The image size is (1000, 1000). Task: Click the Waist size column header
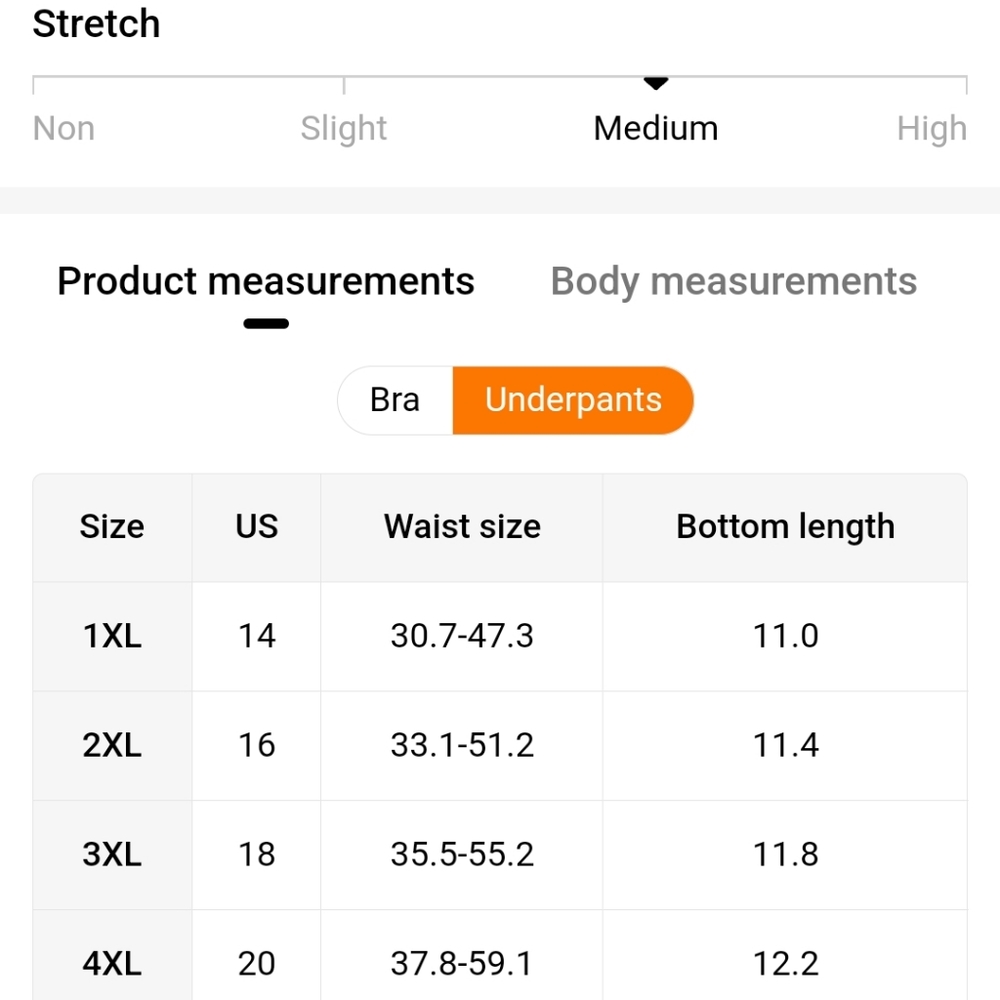pyautogui.click(x=462, y=527)
